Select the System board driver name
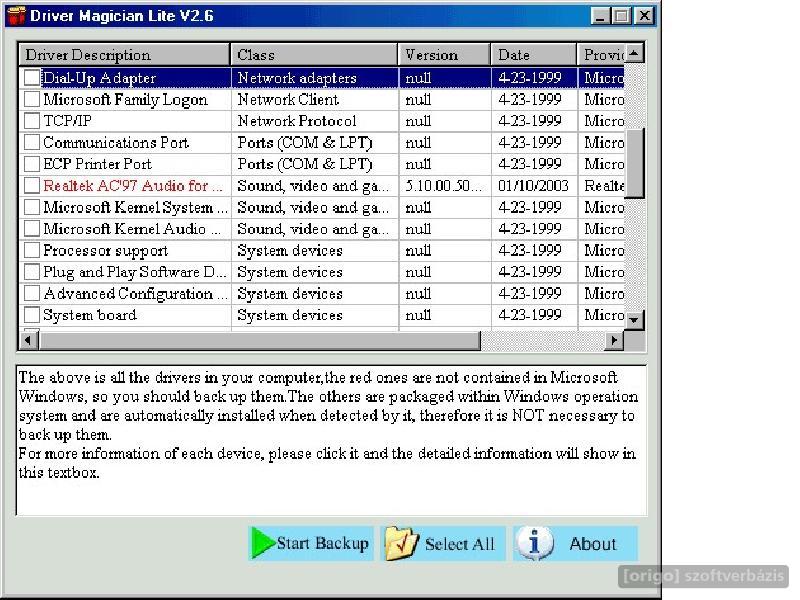800x600 pixels. pos(90,315)
